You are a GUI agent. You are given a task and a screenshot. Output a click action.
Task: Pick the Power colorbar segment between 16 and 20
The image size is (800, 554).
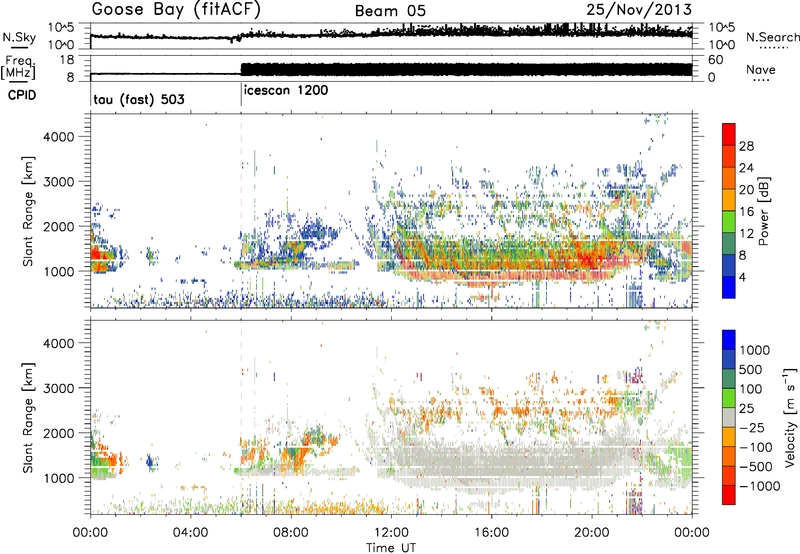tap(729, 200)
